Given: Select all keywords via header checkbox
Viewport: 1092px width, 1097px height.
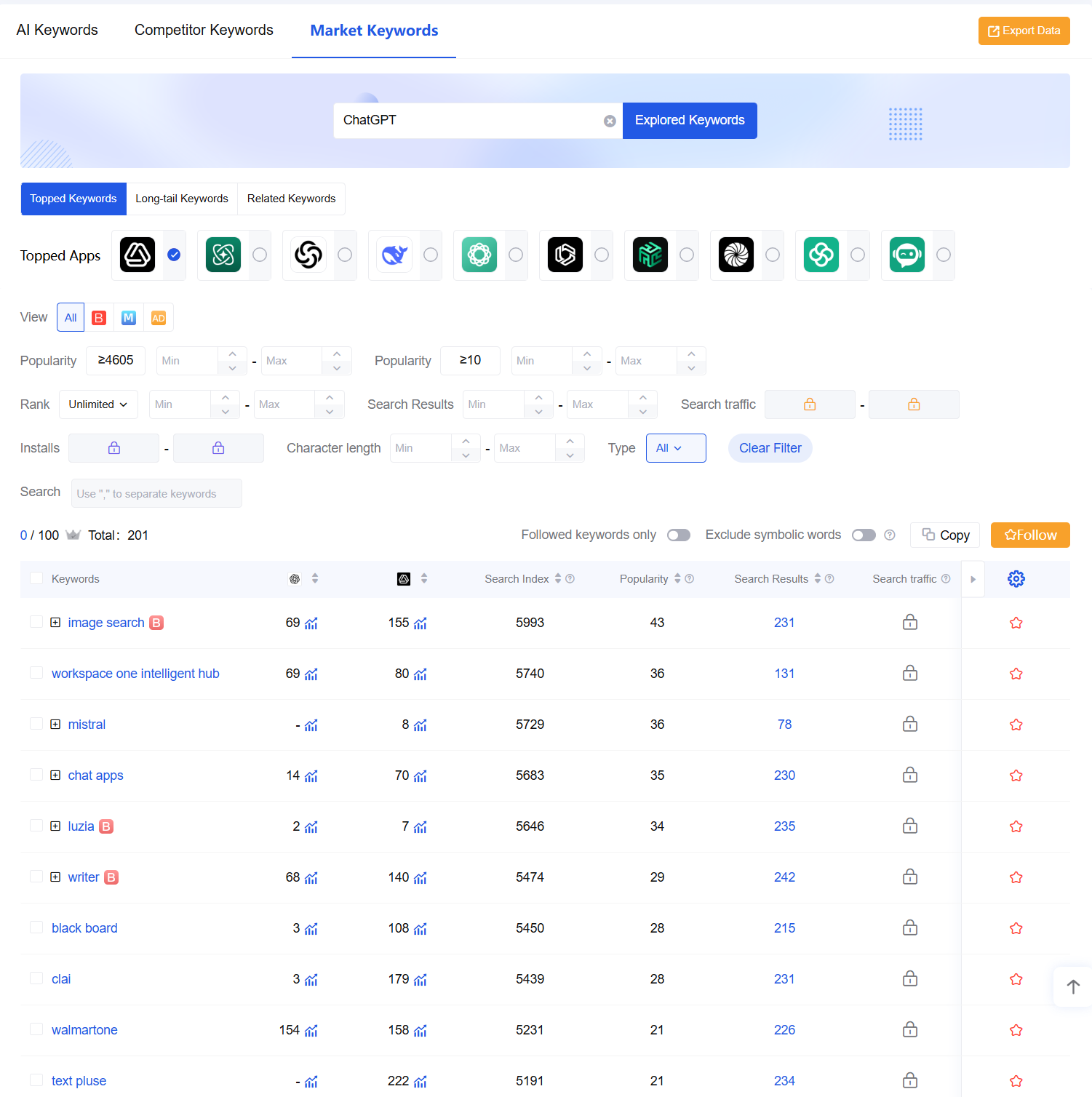Looking at the screenshot, I should click(36, 578).
